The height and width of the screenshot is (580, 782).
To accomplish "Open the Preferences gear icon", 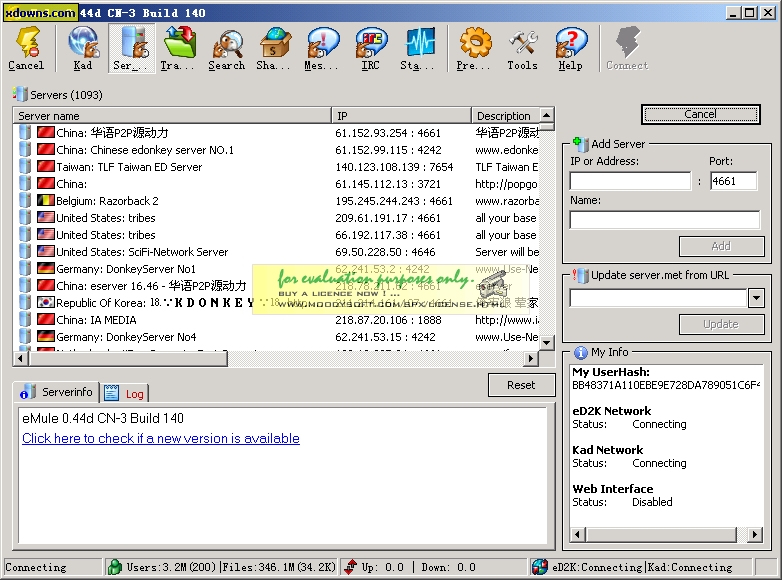I will [474, 48].
